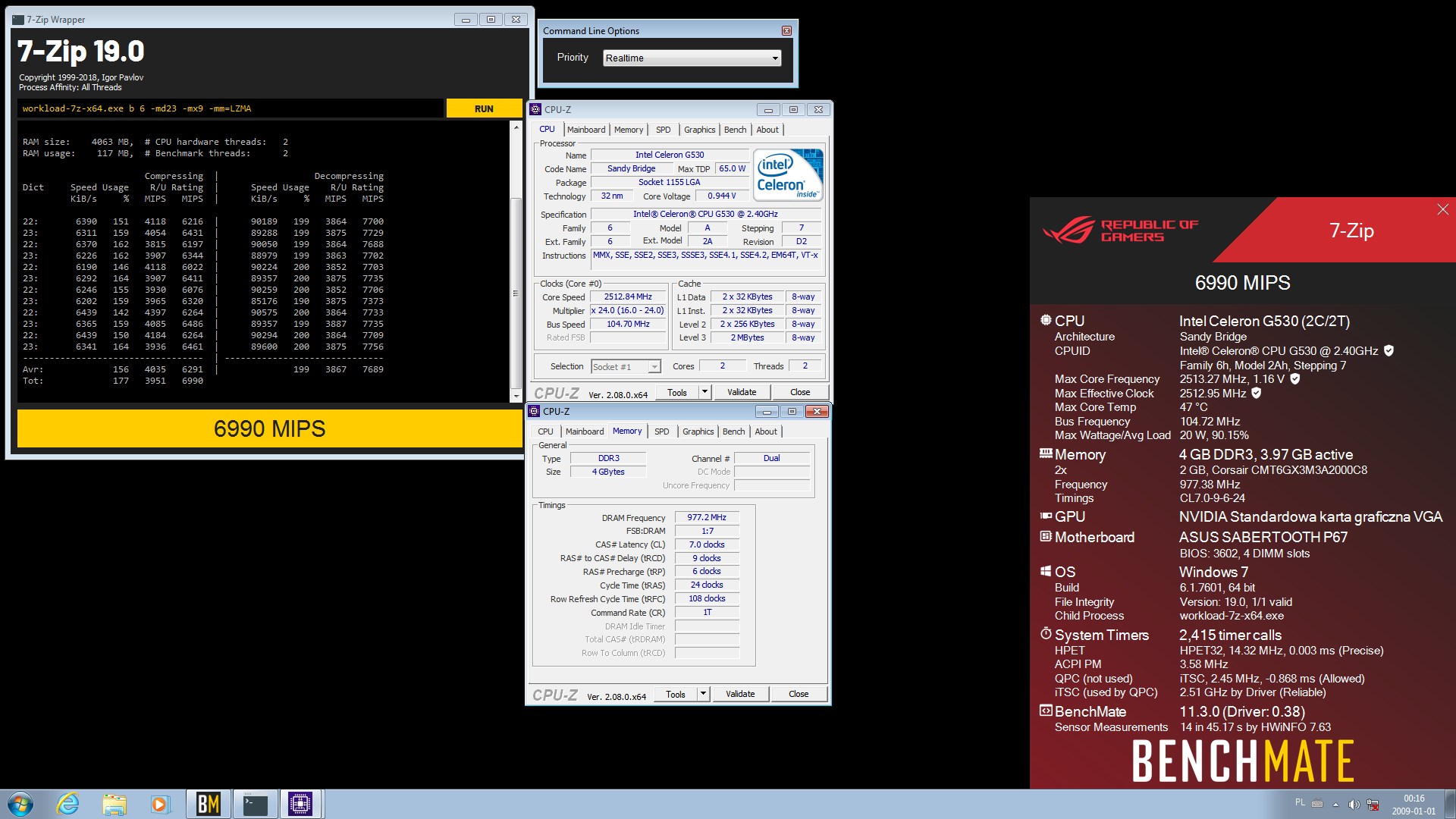Launch Internet Explorer from the taskbar
Screen dimensions: 1456x819
tap(68, 804)
